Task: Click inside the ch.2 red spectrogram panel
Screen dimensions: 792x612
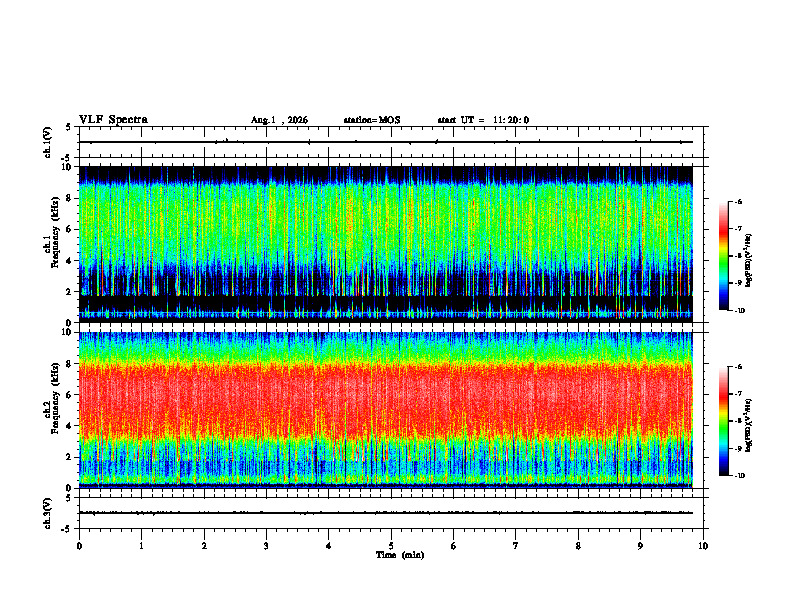Action: [385, 410]
